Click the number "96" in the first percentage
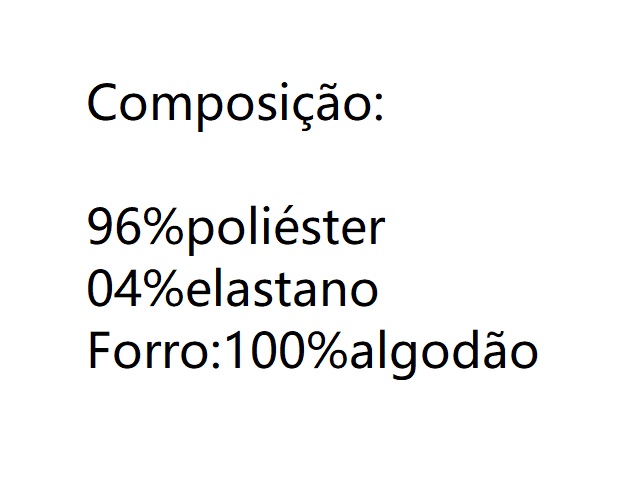 point(111,229)
